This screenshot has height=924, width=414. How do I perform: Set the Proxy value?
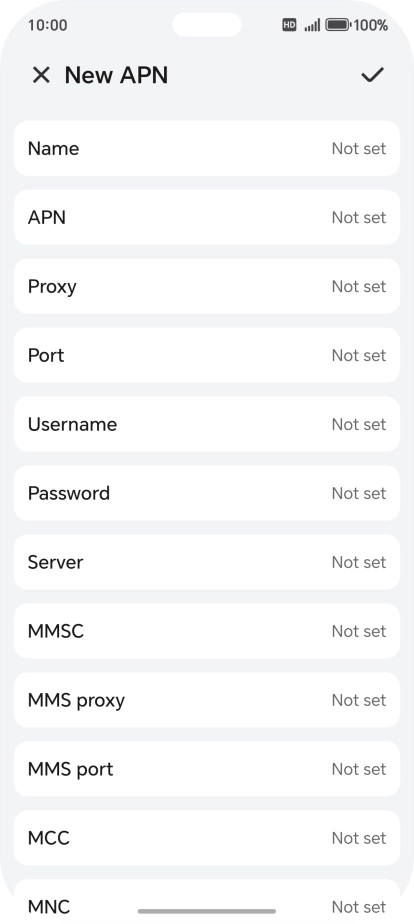(x=207, y=286)
